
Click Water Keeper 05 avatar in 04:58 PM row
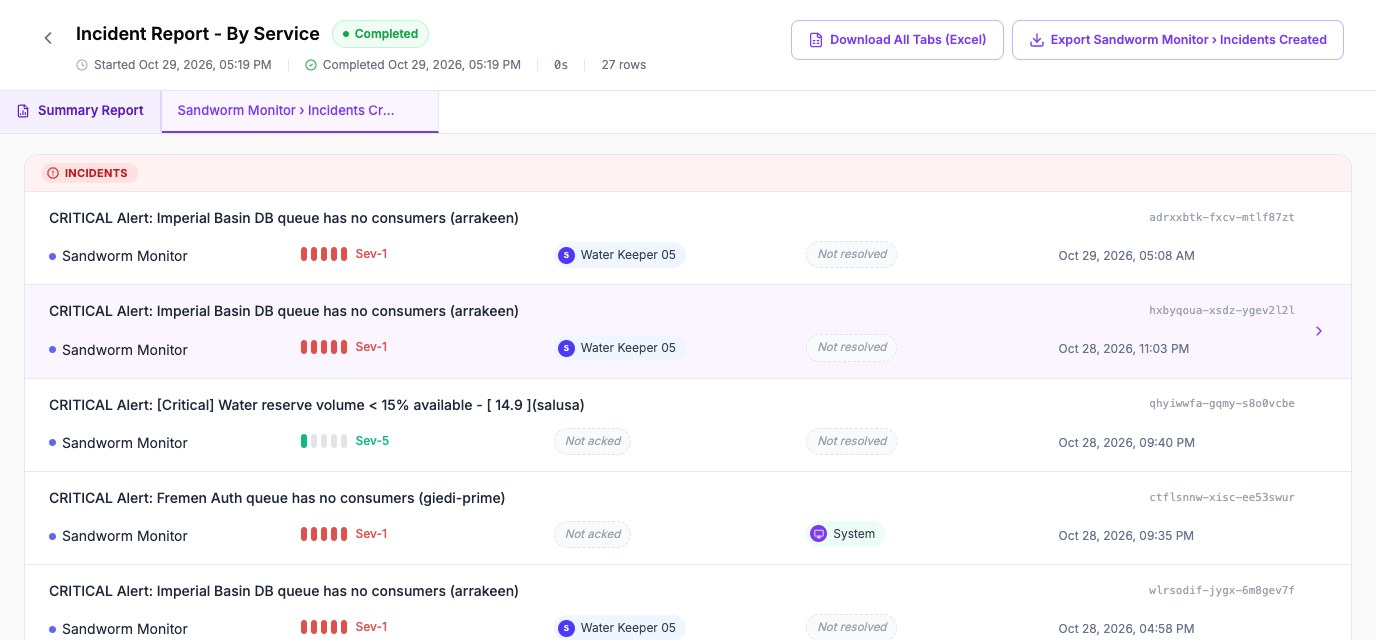point(566,628)
